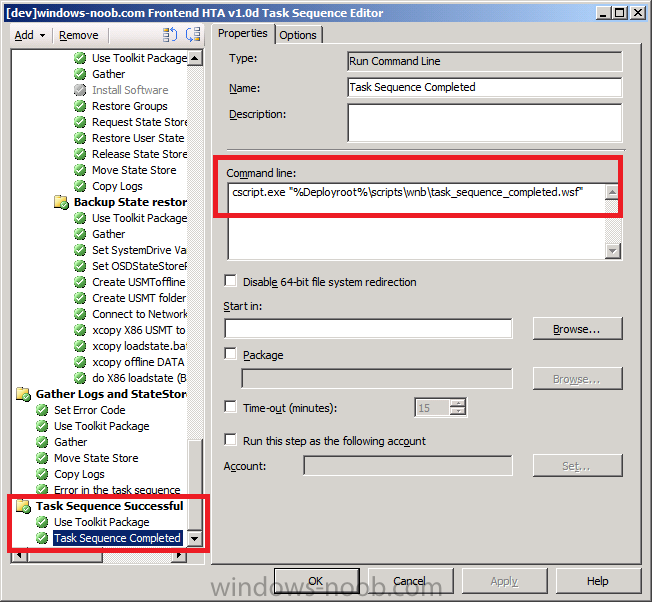Enable the Package checkbox
The width and height of the screenshot is (652, 602).
pyautogui.click(x=230, y=354)
